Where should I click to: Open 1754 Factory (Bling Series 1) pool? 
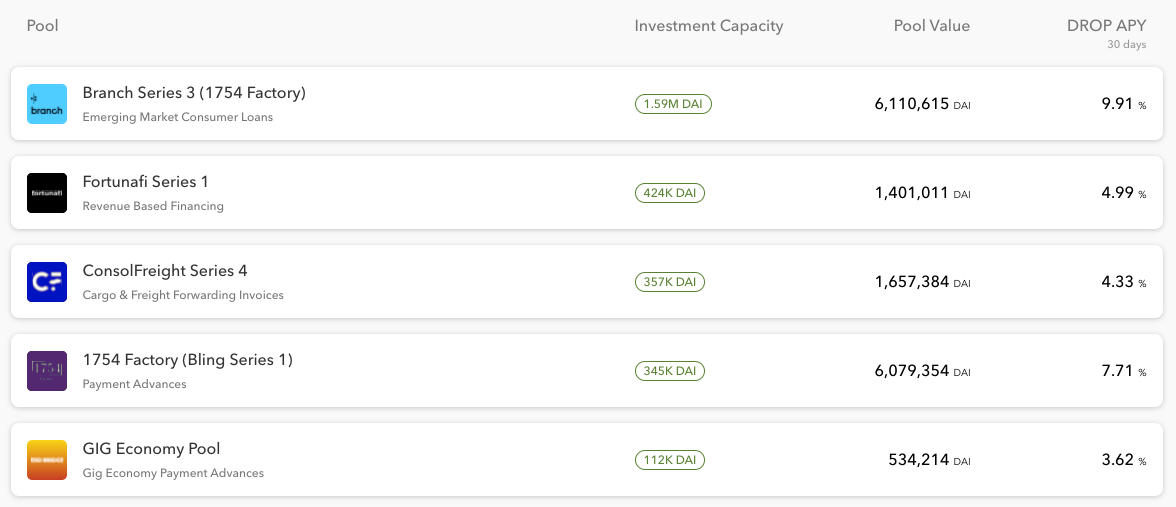point(188,360)
